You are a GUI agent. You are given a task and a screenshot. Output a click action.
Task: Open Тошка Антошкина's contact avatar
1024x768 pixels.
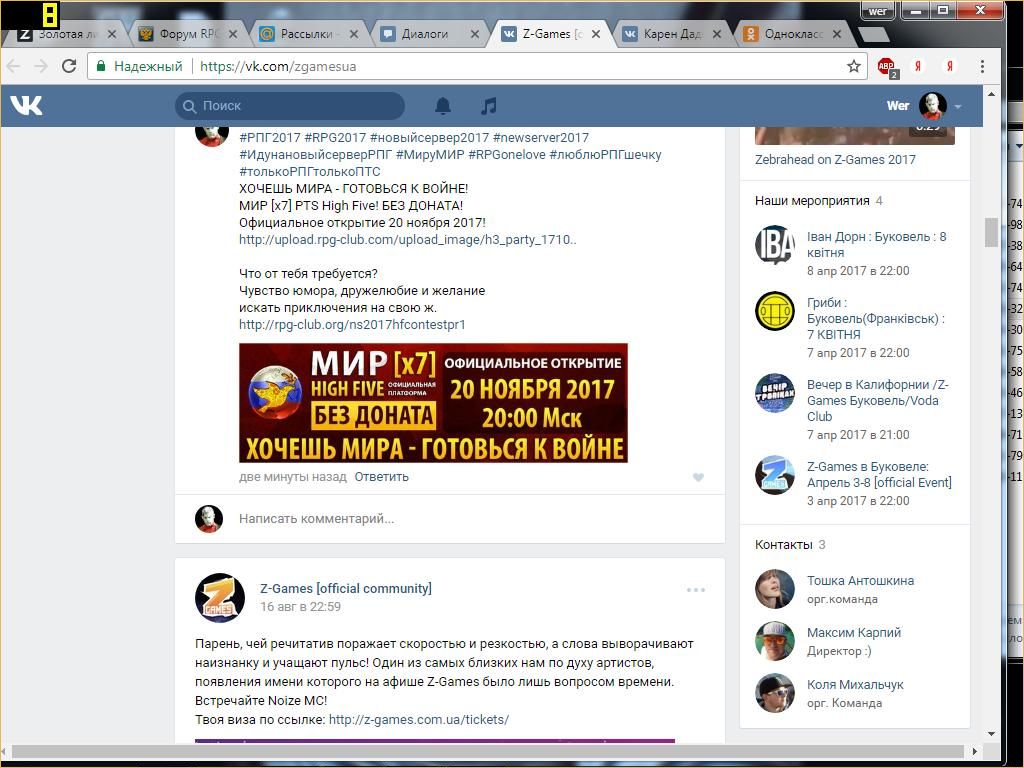coord(775,589)
